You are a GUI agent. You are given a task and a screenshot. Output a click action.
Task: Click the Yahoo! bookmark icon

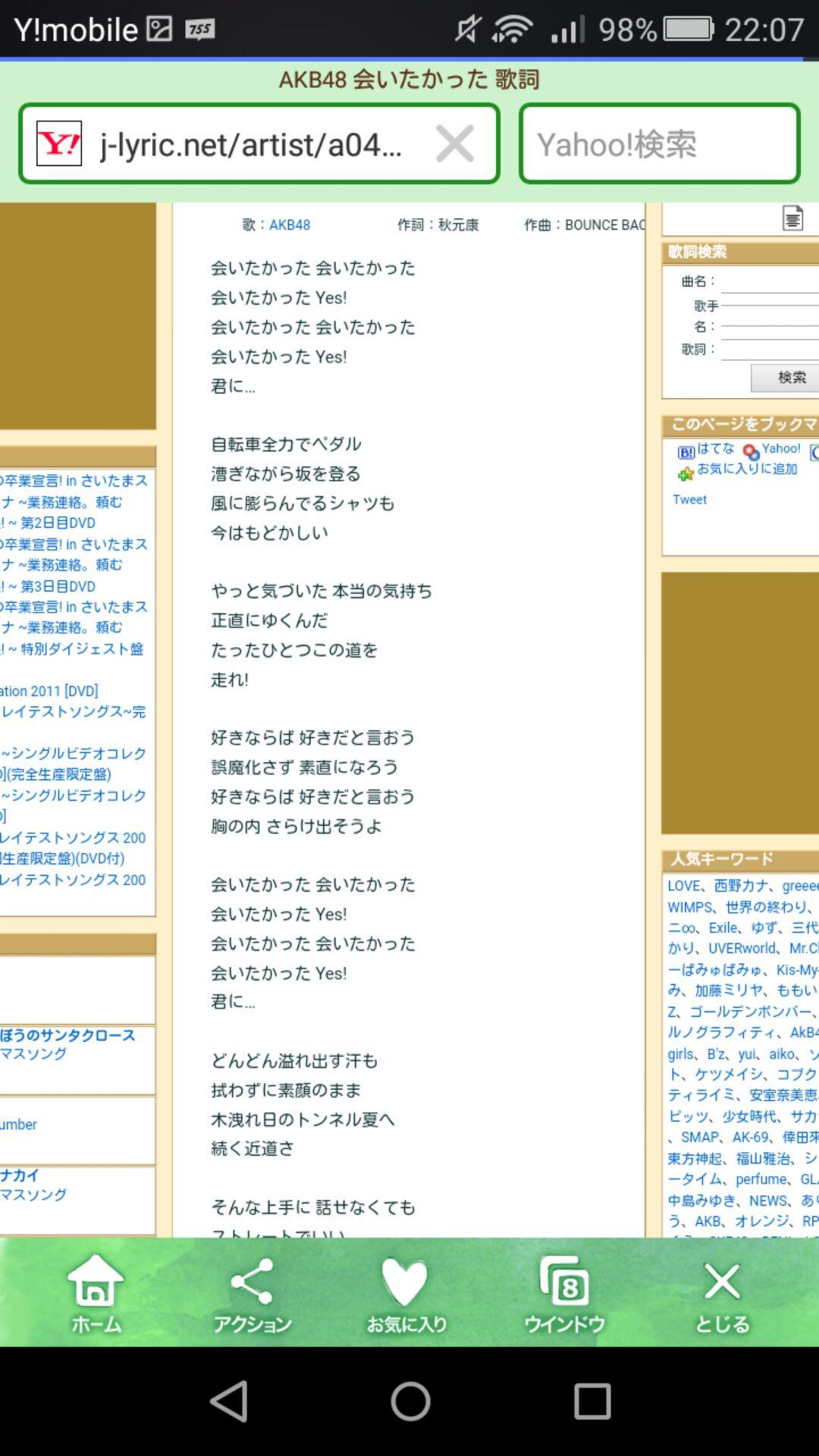(751, 452)
